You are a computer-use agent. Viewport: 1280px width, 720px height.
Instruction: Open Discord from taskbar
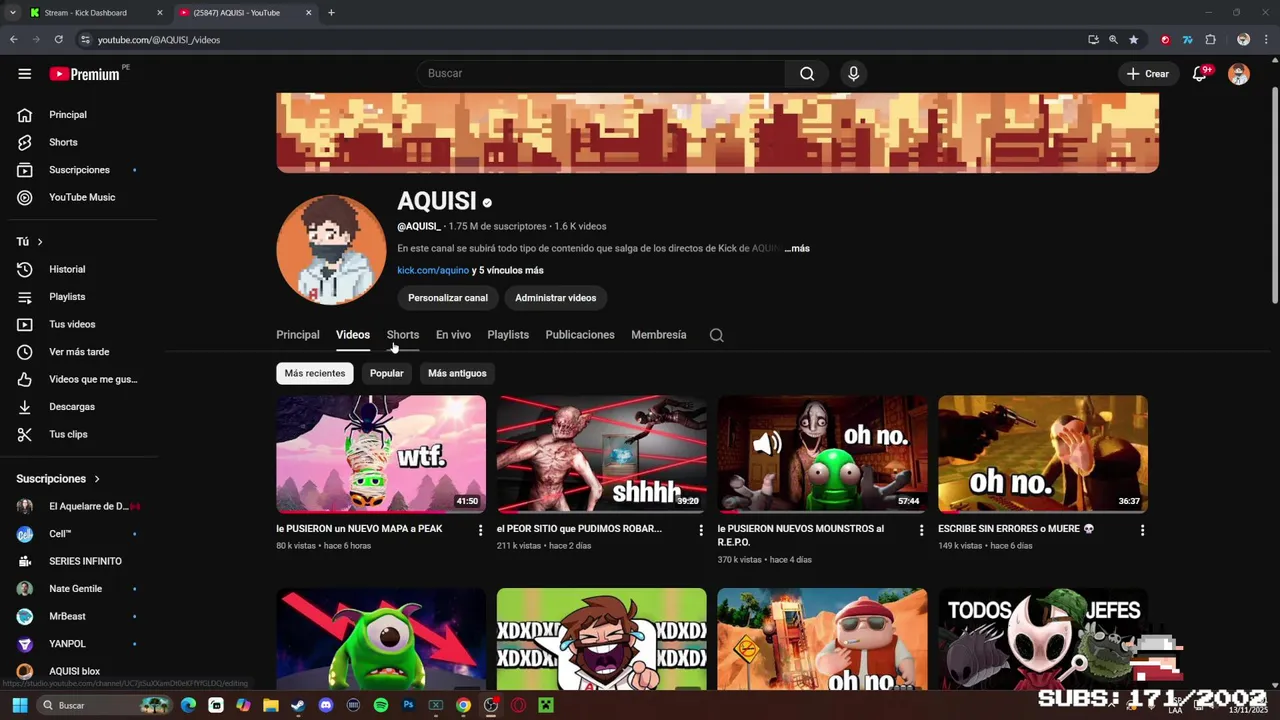coord(325,705)
